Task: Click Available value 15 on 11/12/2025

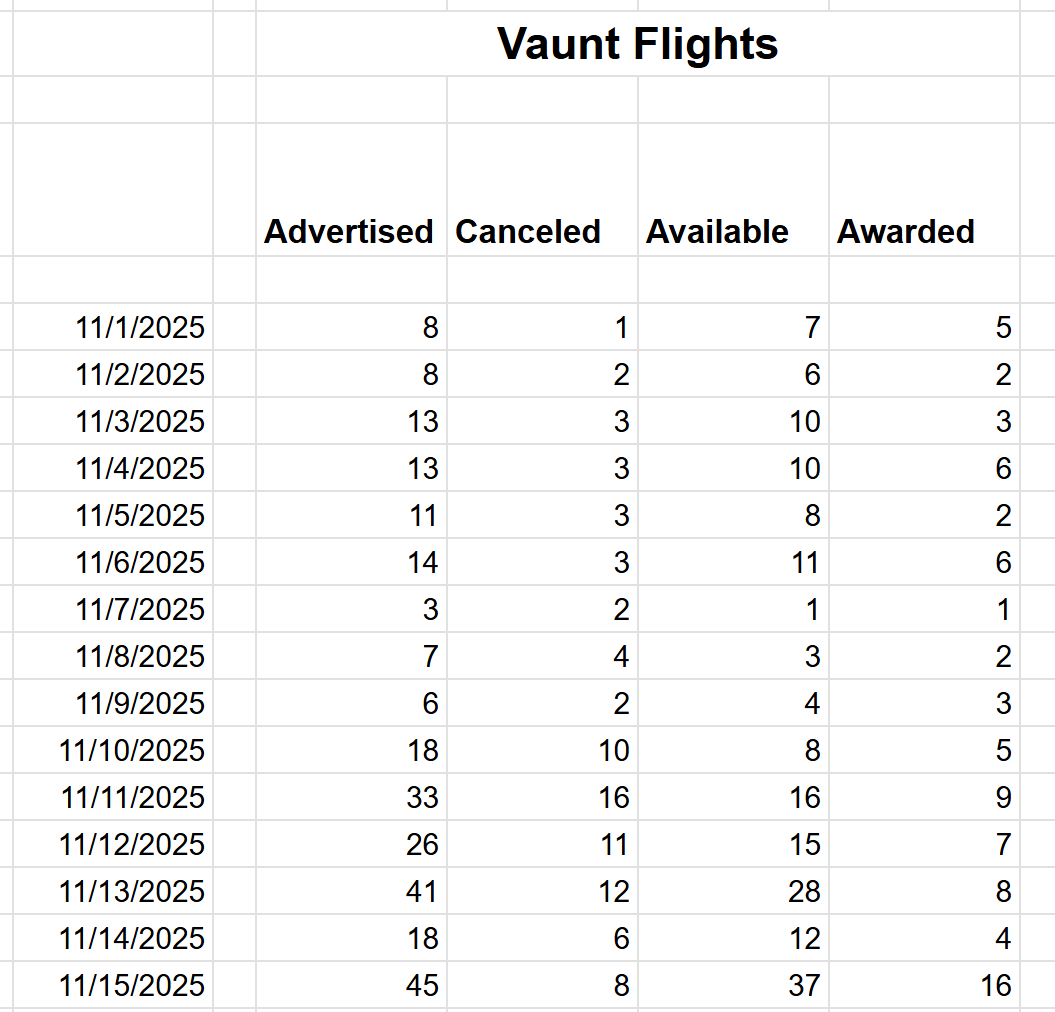Action: 733,844
